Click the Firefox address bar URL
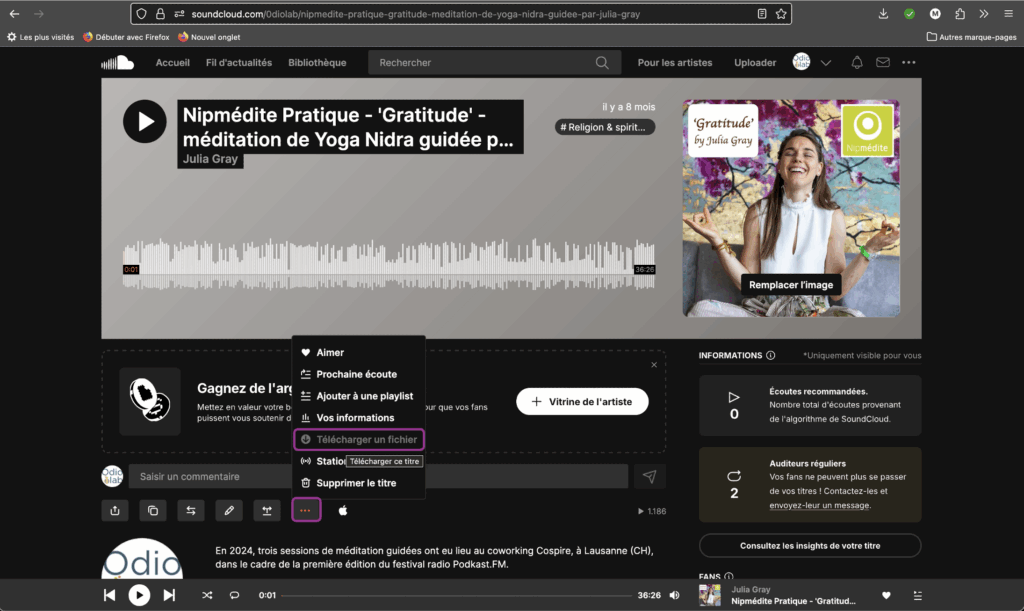The height and width of the screenshot is (611, 1024). 415,14
